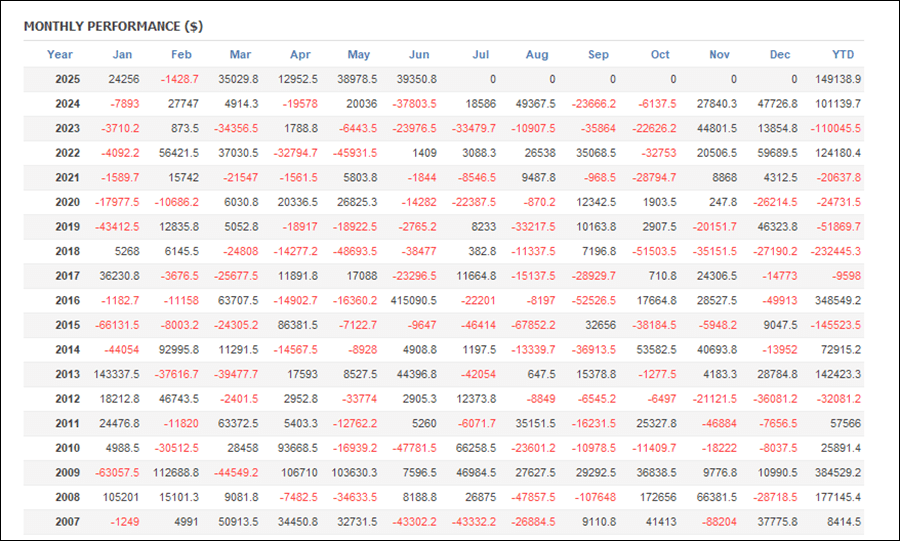This screenshot has width=900, height=541.
Task: Select the 2022 year row label
Action: (x=68, y=153)
